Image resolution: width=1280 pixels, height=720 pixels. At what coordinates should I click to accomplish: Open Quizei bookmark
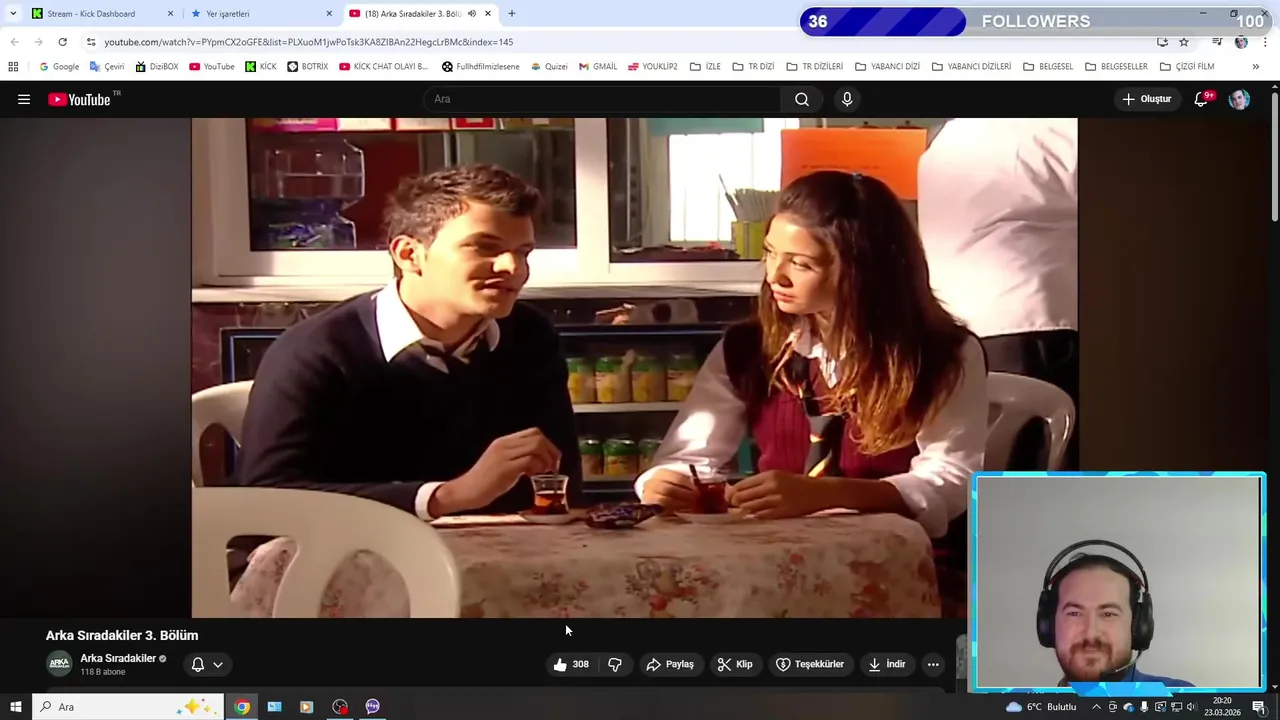(x=550, y=67)
